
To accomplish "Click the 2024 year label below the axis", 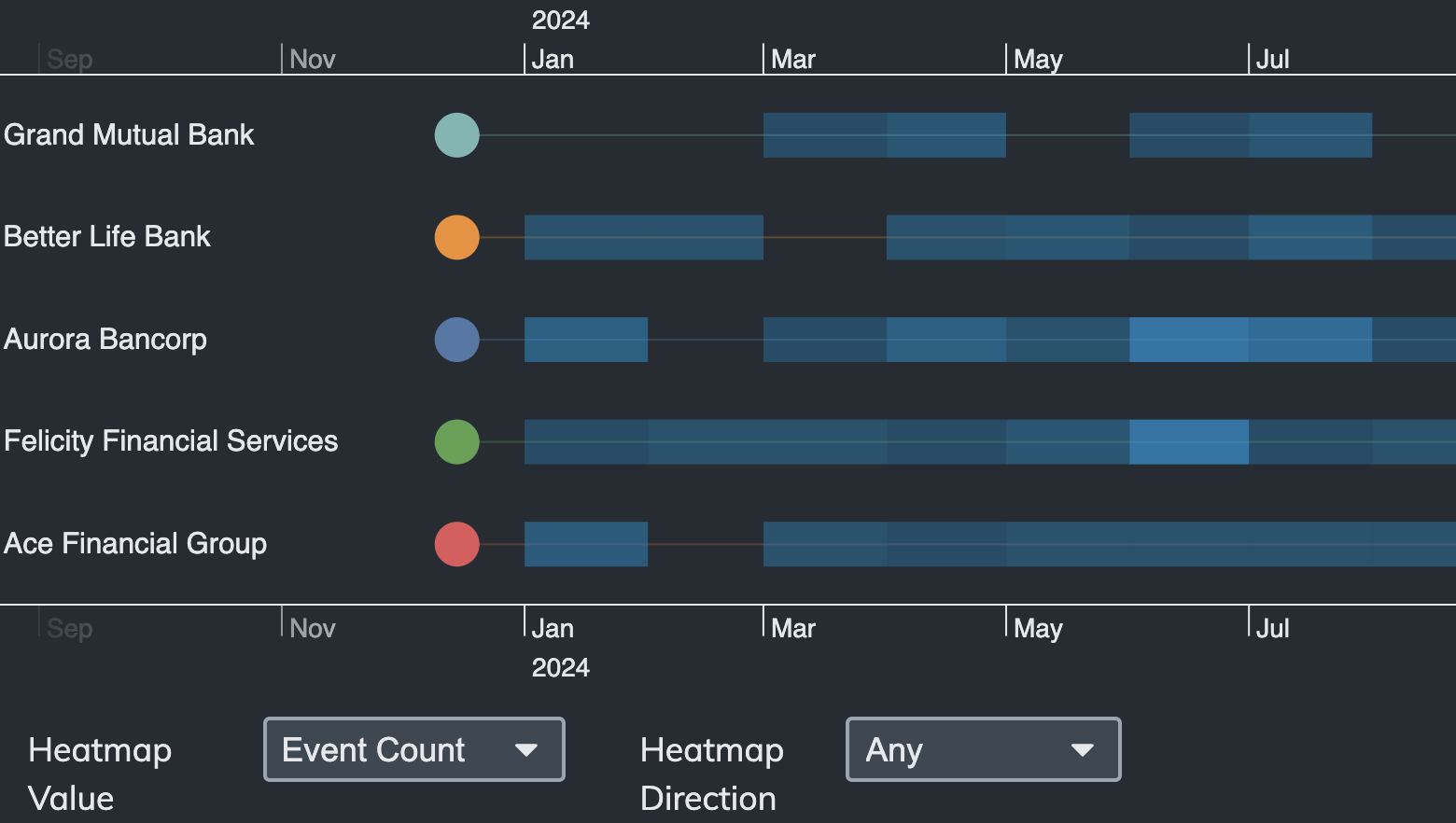I will pos(560,668).
